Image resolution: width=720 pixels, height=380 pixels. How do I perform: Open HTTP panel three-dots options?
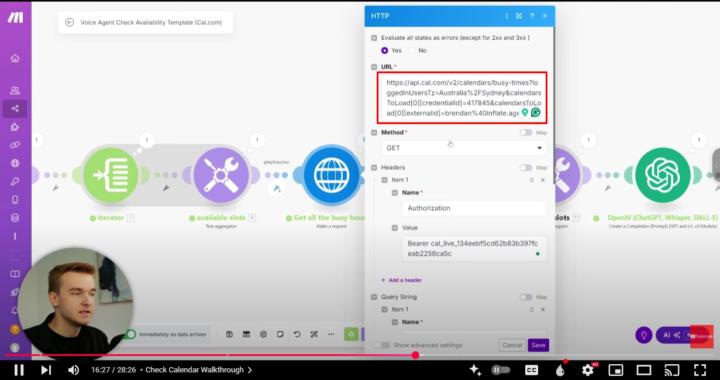tap(506, 16)
